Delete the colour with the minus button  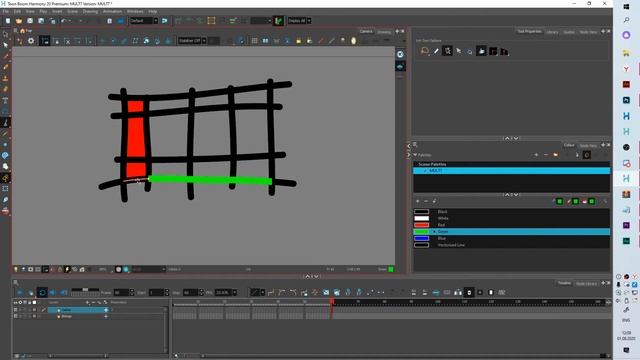pos(426,201)
